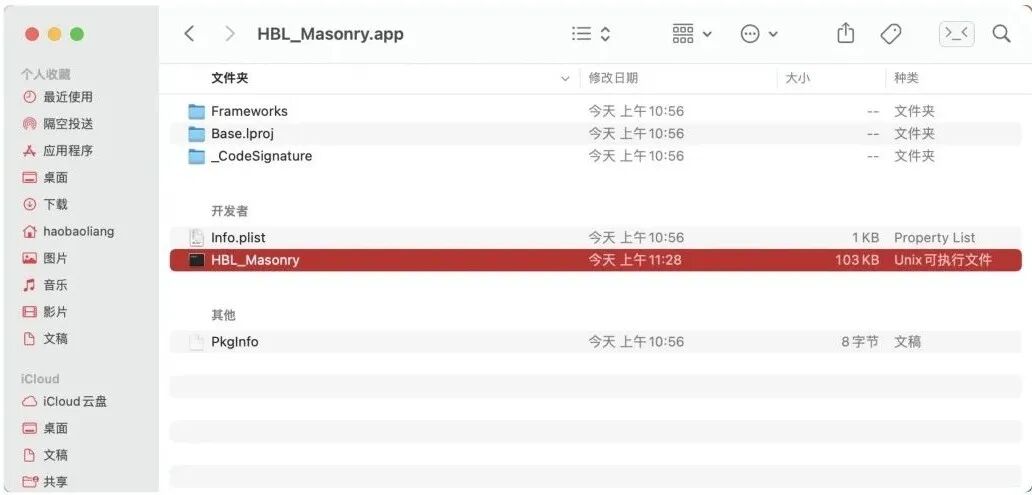Toggle the sort chevron in 文件夹 header
The width and height of the screenshot is (1032, 495).
pyautogui.click(x=565, y=79)
